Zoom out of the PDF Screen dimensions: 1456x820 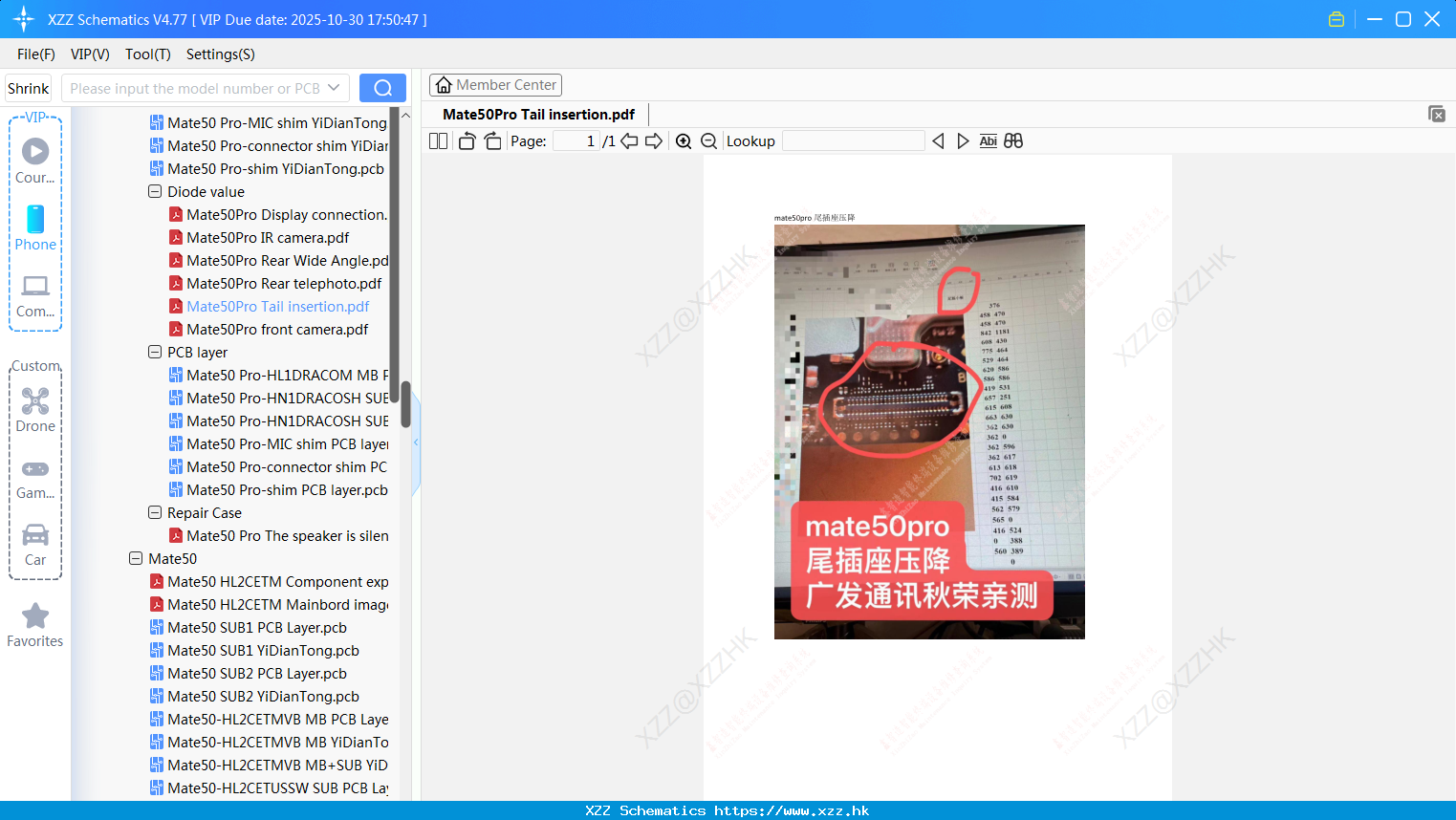click(x=708, y=141)
